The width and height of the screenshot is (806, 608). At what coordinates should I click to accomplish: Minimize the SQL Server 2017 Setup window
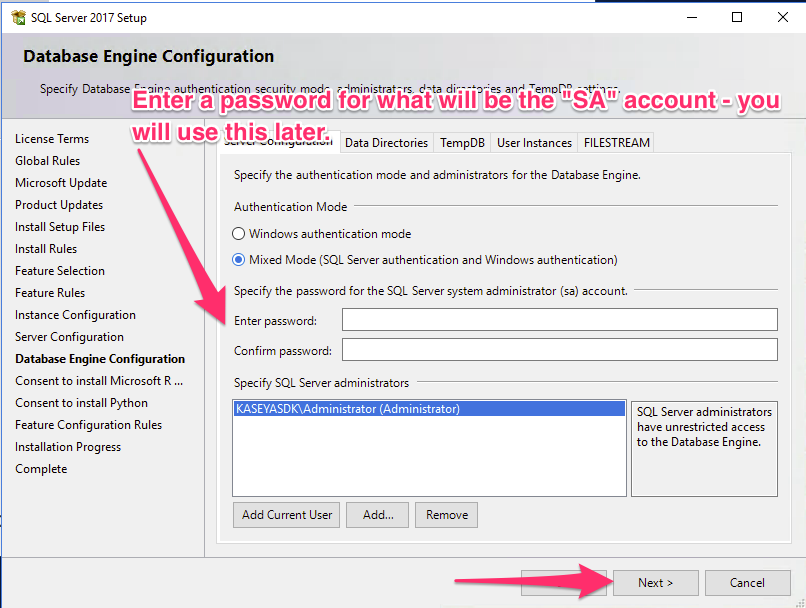click(x=692, y=17)
